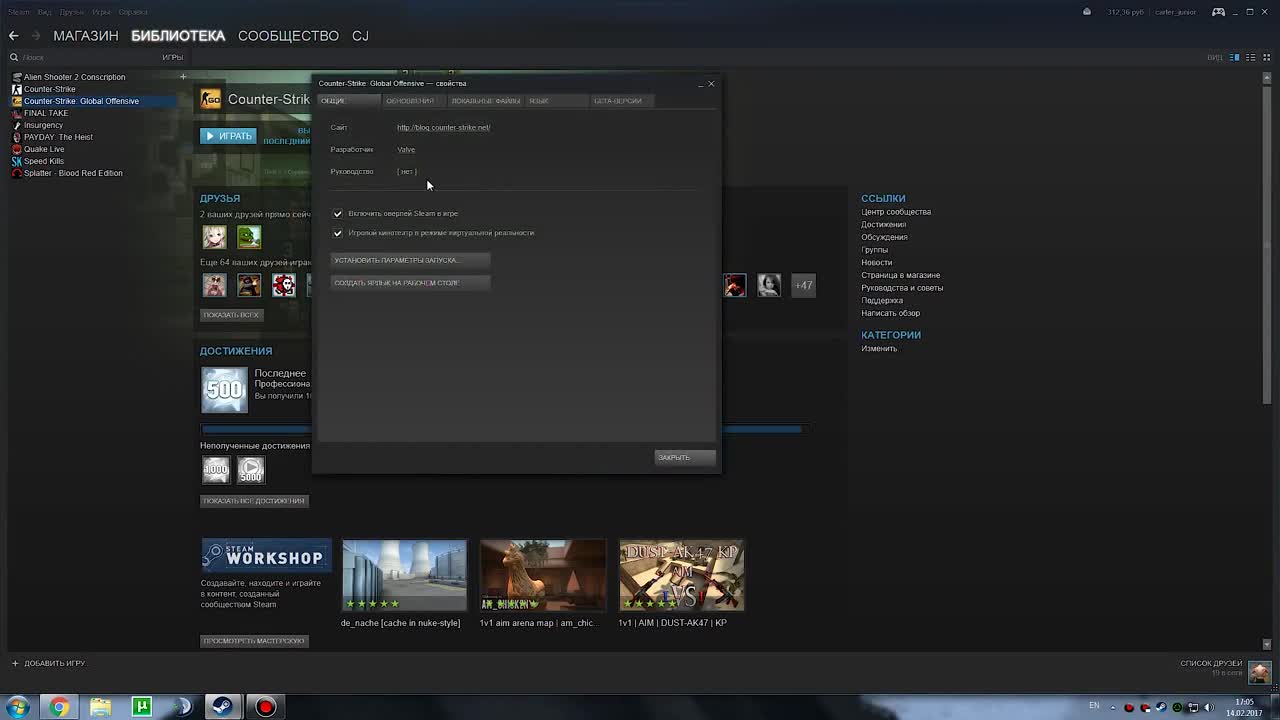The width and height of the screenshot is (1280, 720).
Task: Switch library to grid view icon
Action: tap(1266, 57)
